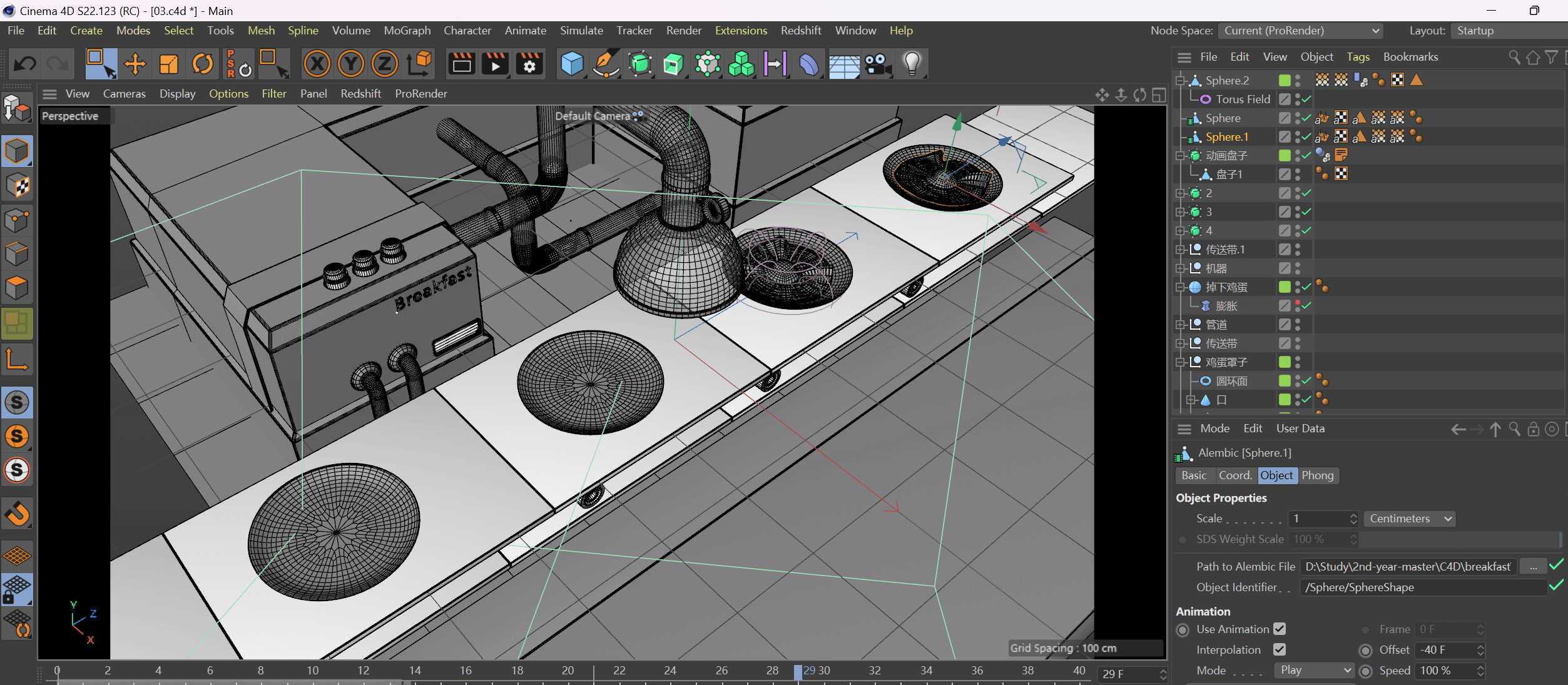This screenshot has height=685, width=1568.
Task: Switch to Model mode in left palette
Action: coord(17,151)
